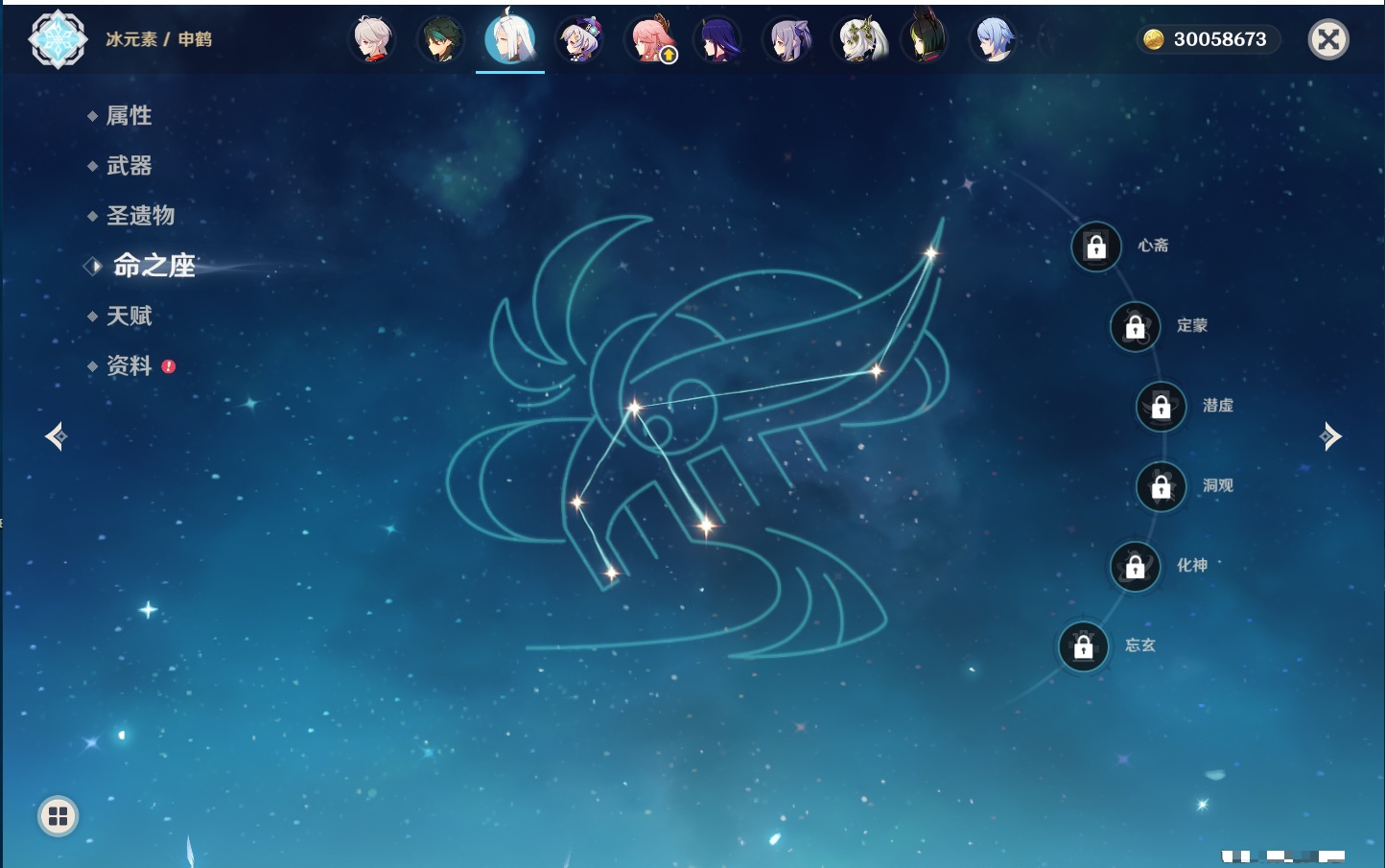Viewport: 1385px width, 868px height.
Task: Choose Qiqi's avatar with the purple hat
Action: (x=579, y=39)
